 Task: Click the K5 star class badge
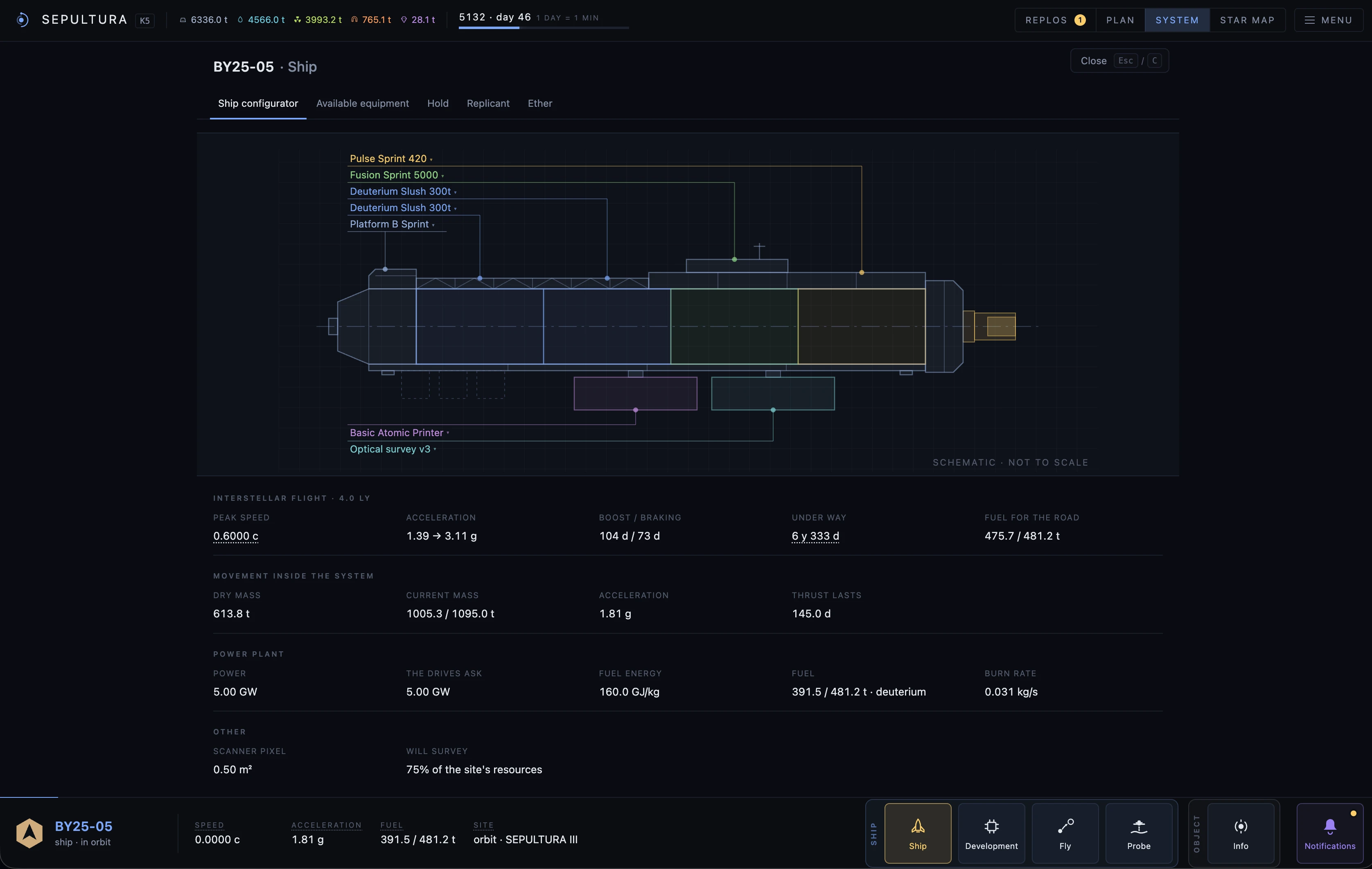[x=145, y=20]
